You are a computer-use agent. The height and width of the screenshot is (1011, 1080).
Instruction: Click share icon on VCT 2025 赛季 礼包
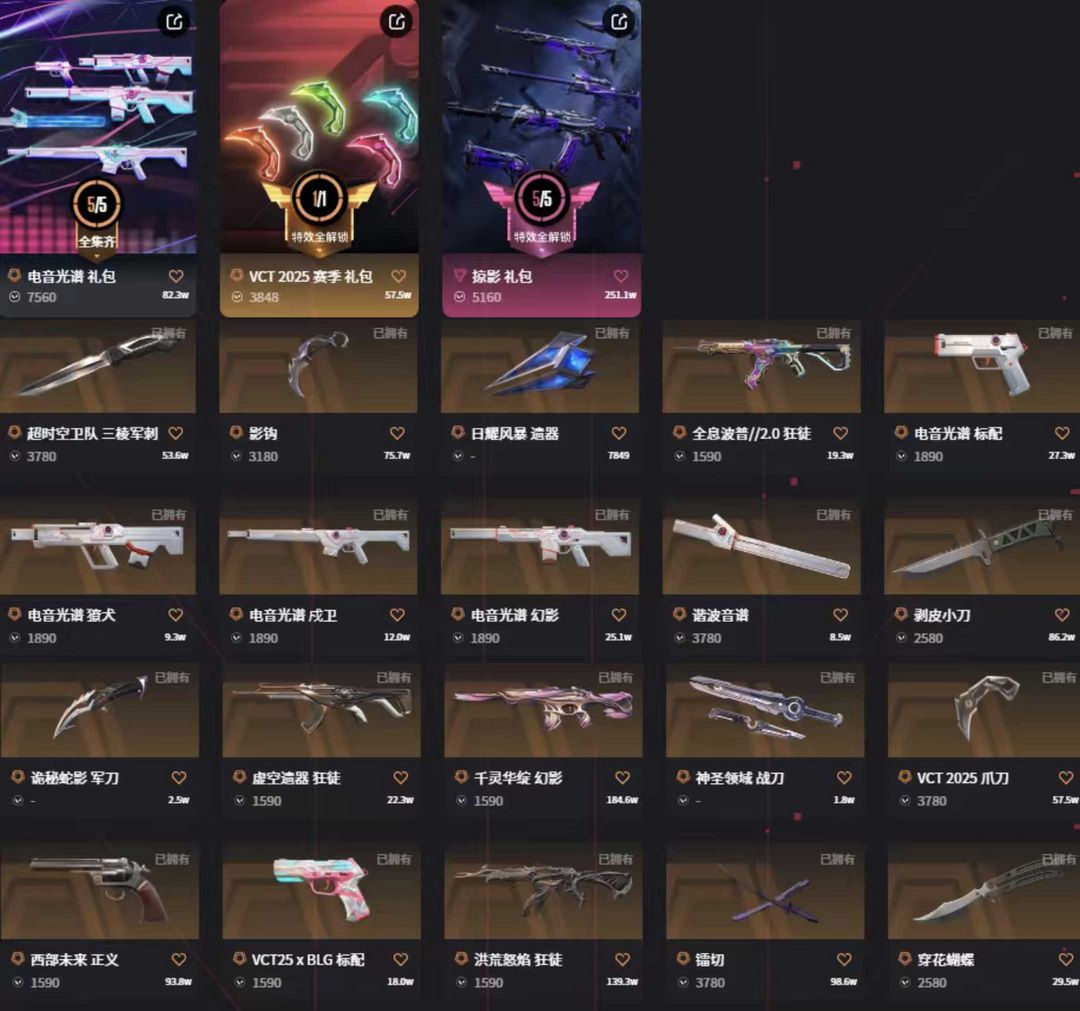pyautogui.click(x=397, y=21)
